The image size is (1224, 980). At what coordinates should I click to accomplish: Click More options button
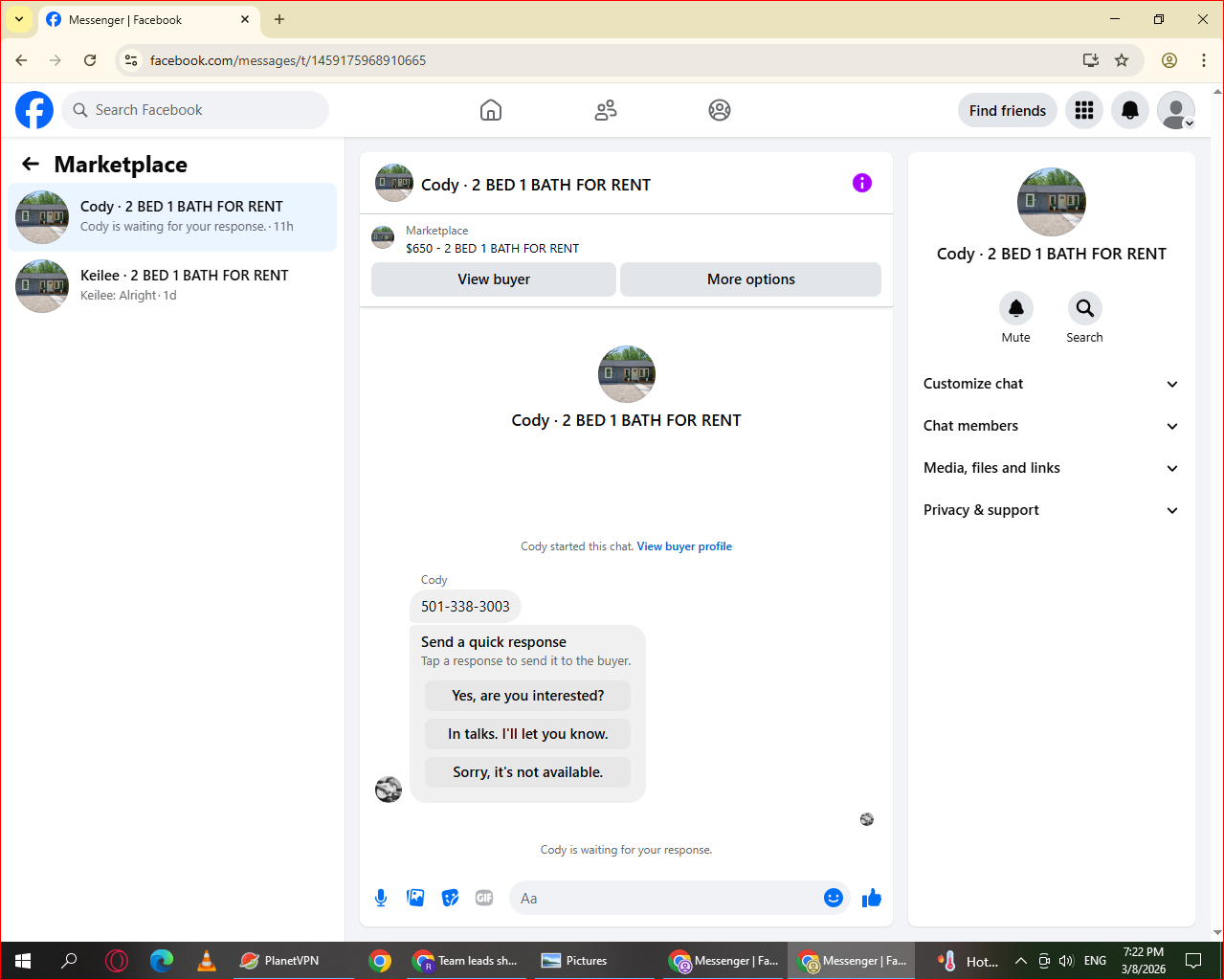click(751, 279)
